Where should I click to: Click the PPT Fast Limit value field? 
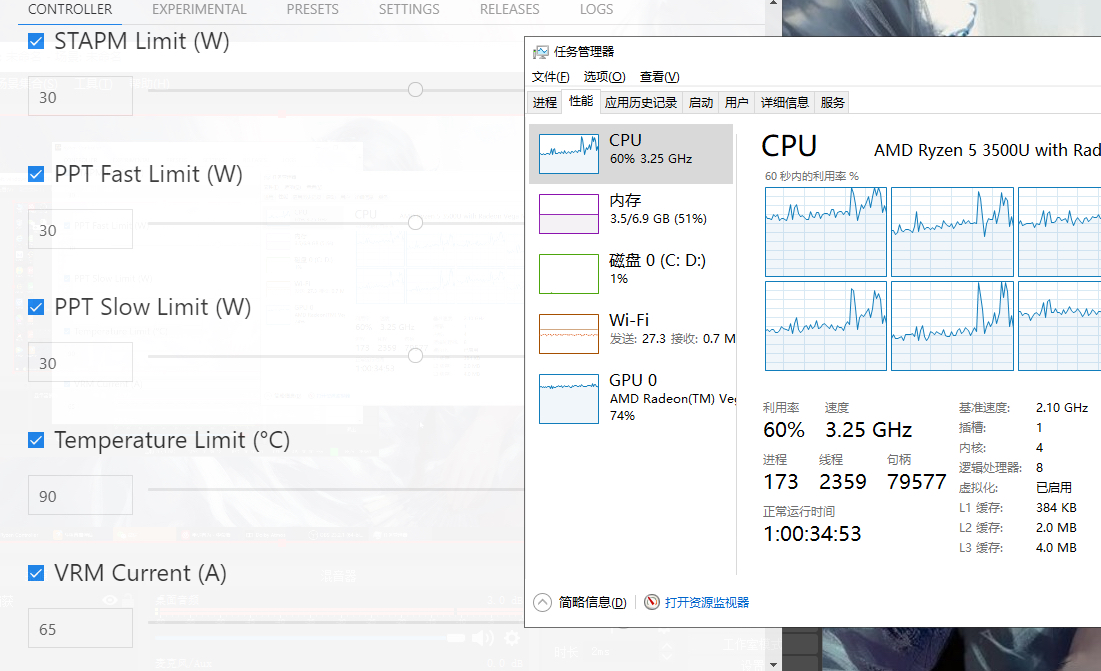pyautogui.click(x=80, y=229)
